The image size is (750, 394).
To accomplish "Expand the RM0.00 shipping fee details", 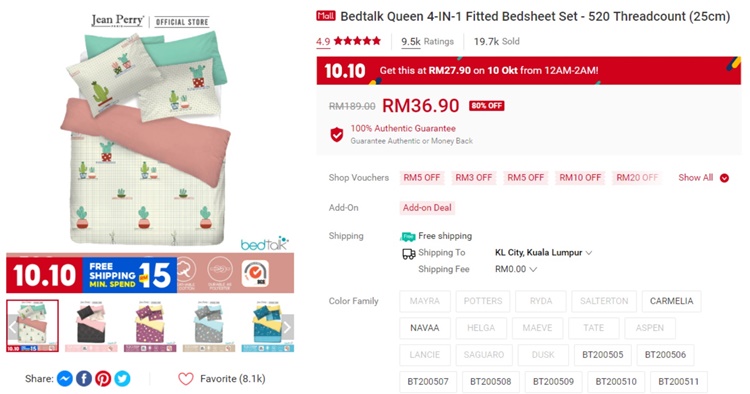I will tap(516, 269).
